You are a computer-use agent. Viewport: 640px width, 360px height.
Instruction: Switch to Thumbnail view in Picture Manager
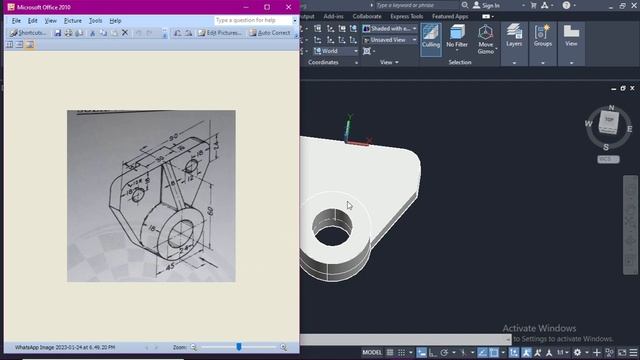(x=9, y=44)
